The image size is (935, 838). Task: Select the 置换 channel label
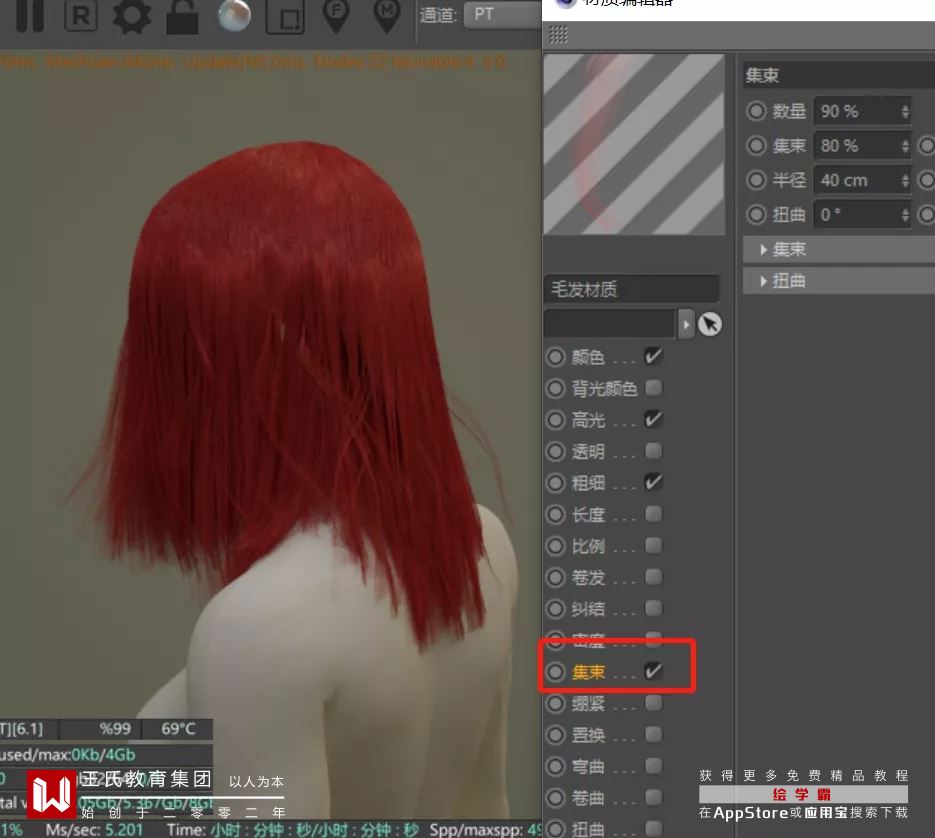588,735
